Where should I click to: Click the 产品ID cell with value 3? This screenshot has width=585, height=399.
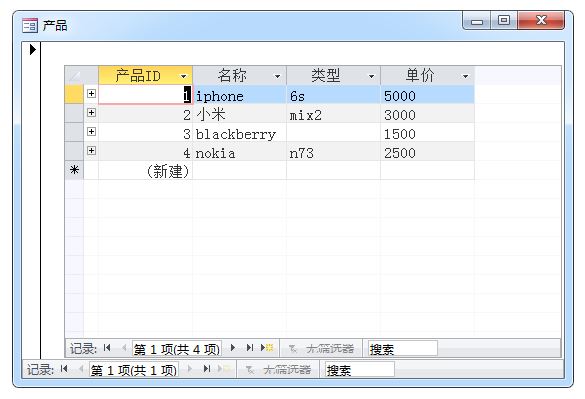(x=146, y=133)
